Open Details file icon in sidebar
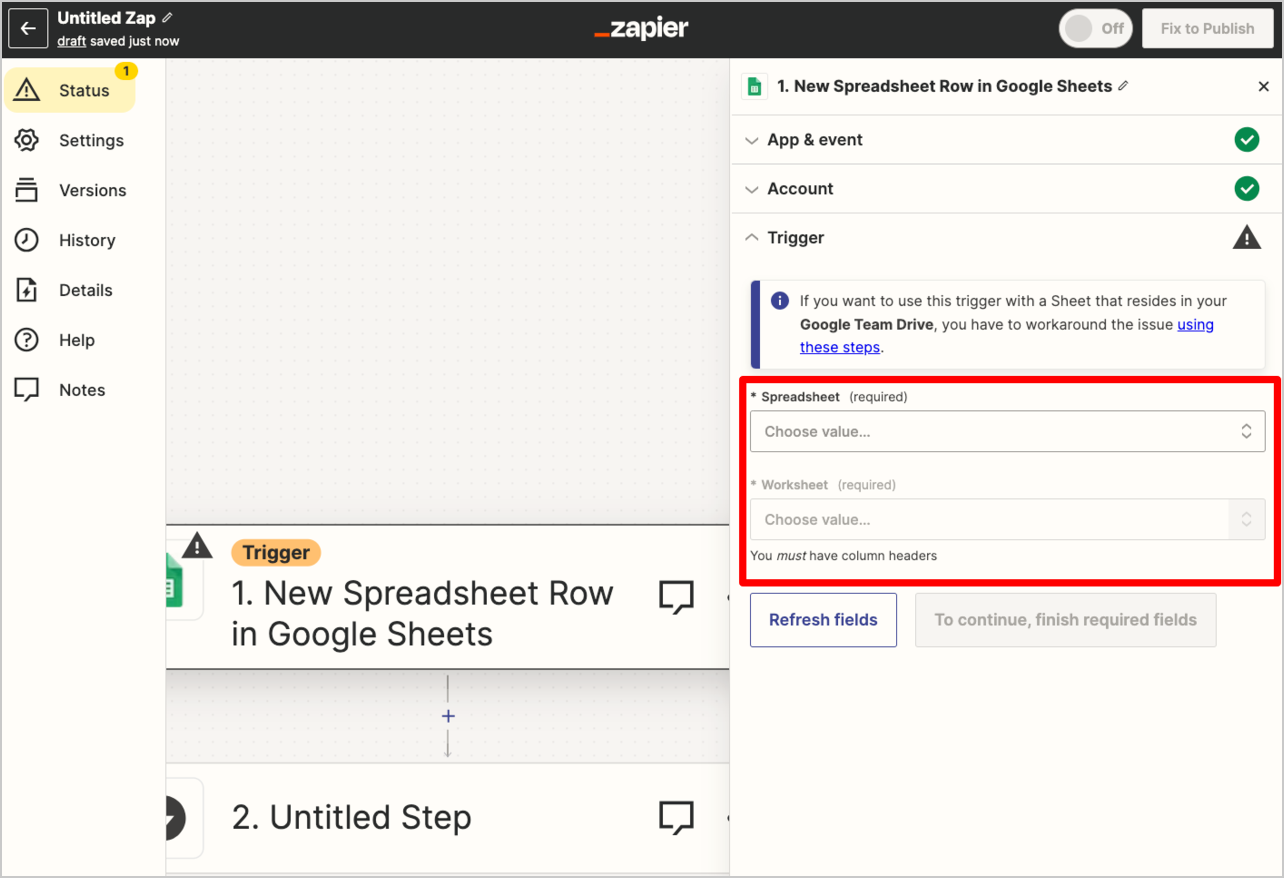 coord(27,290)
